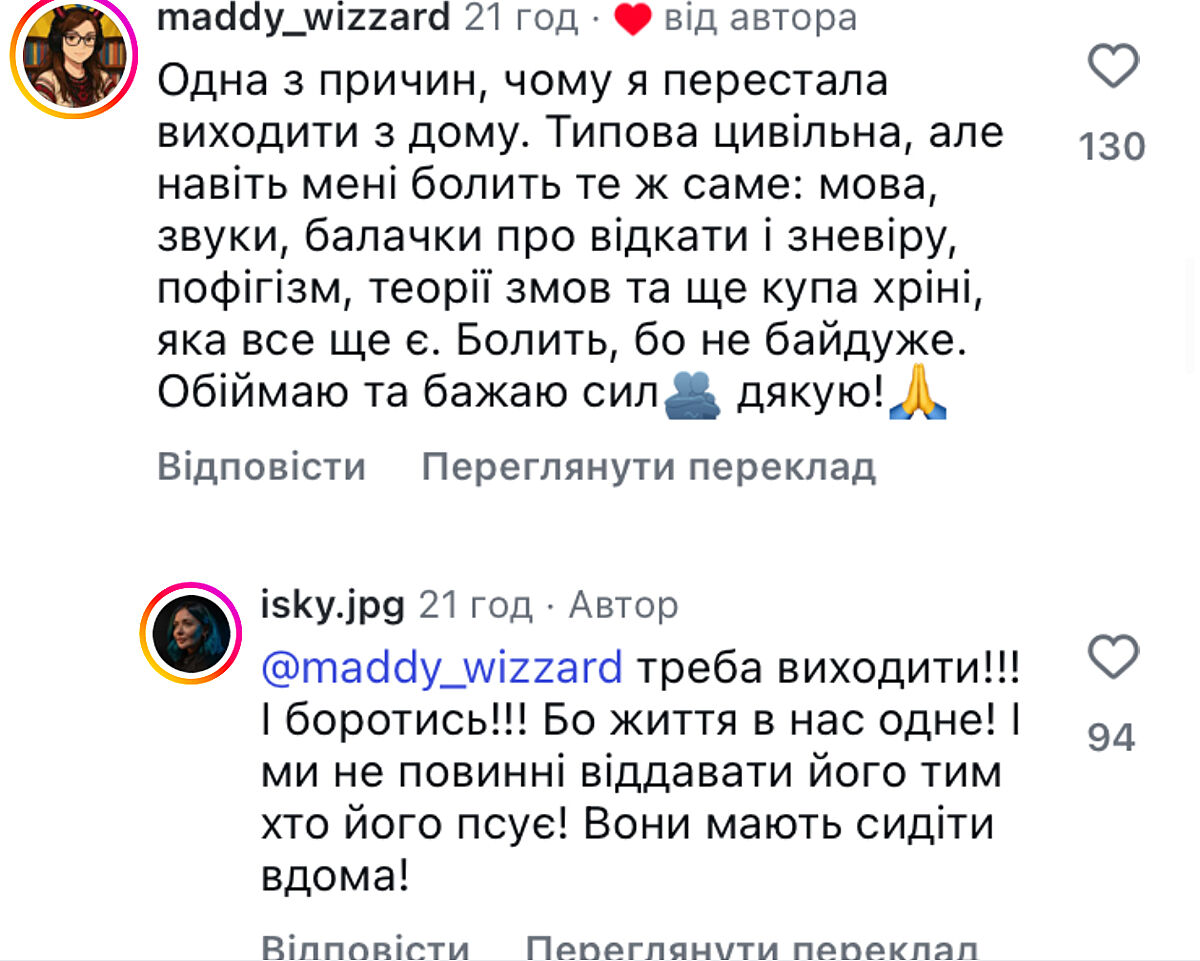The width and height of the screenshot is (1200, 961).
Task: Open the isky.jpg username profile link
Action: 332,604
